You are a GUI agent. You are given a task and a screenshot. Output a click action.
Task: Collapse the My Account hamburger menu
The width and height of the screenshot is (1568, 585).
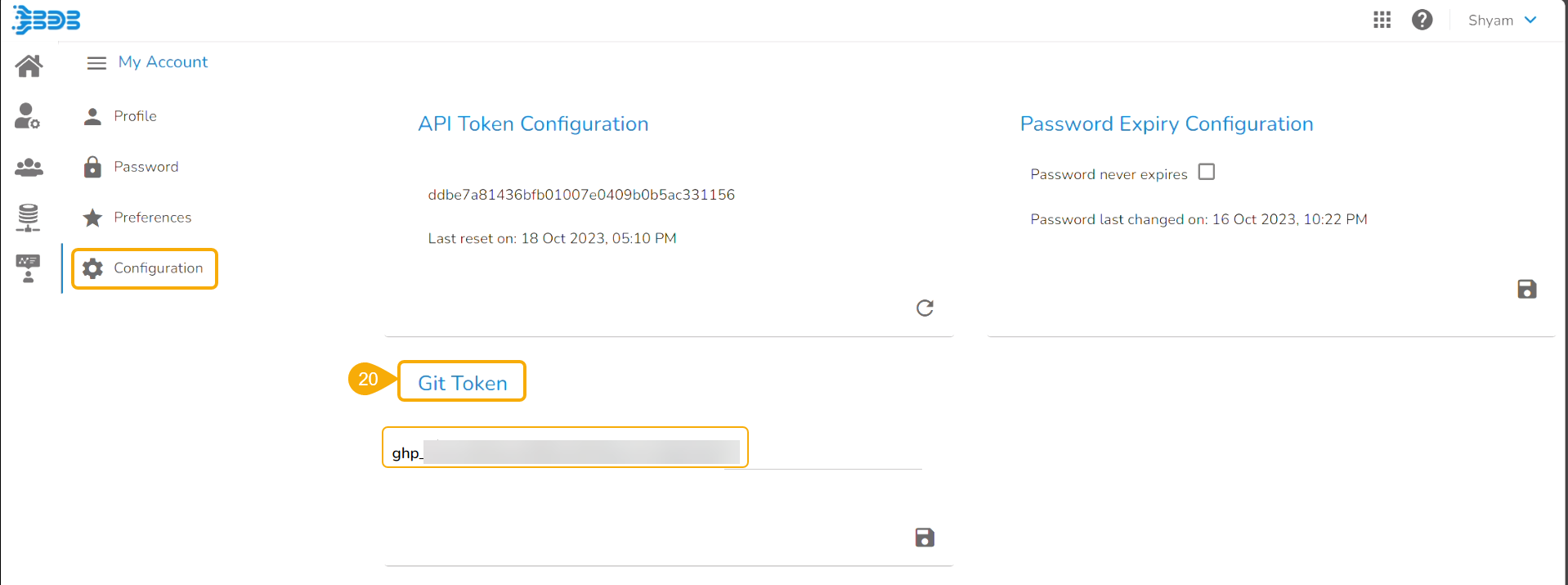click(x=96, y=63)
